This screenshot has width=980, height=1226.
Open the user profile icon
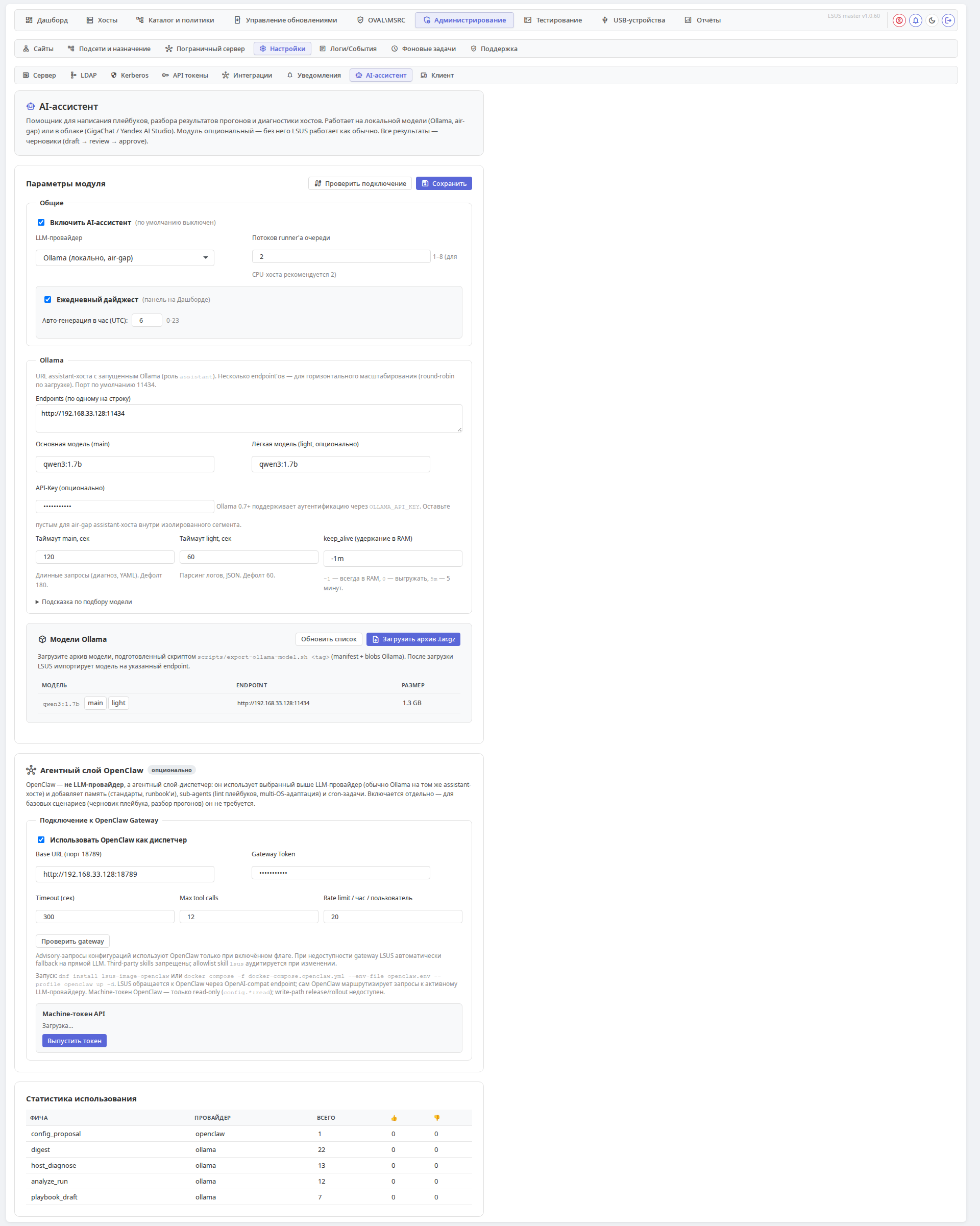point(899,20)
